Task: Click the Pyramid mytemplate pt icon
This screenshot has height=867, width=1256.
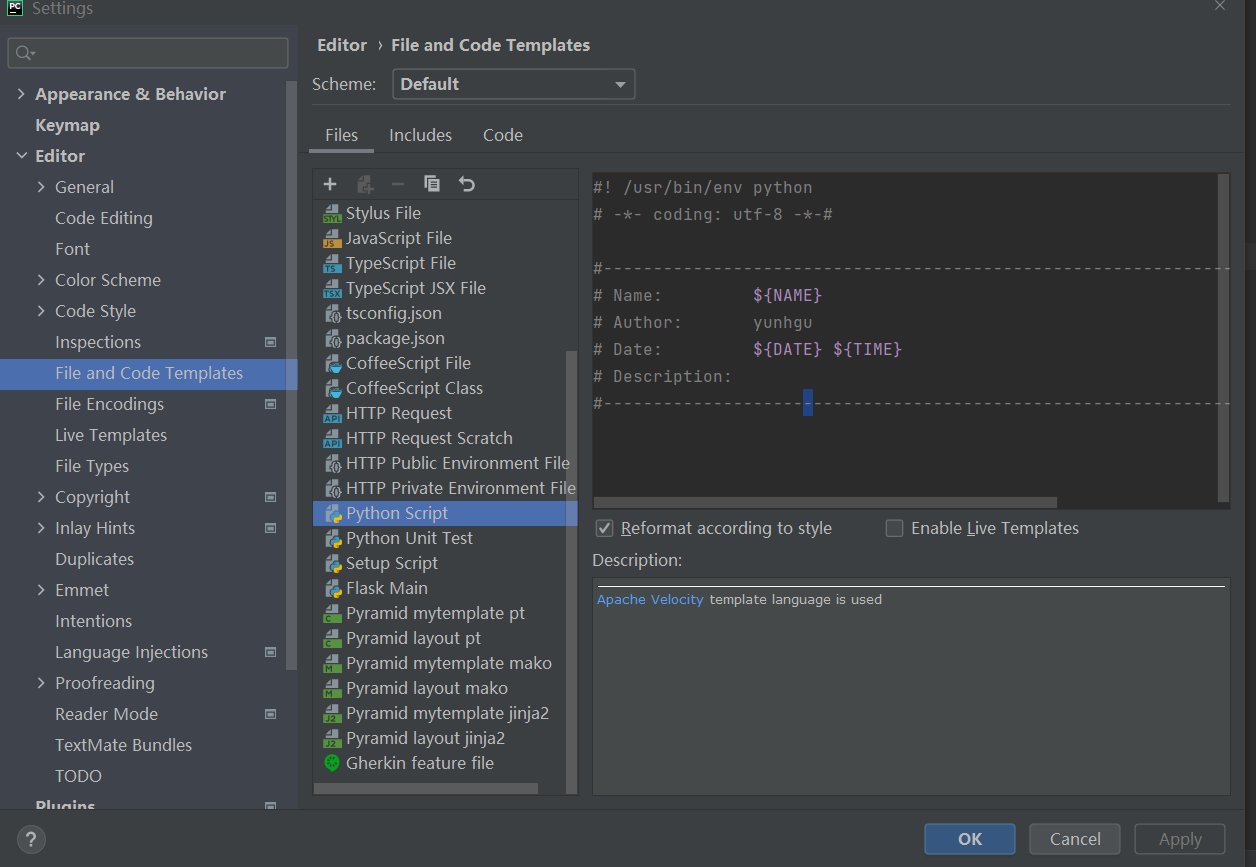Action: [333, 614]
